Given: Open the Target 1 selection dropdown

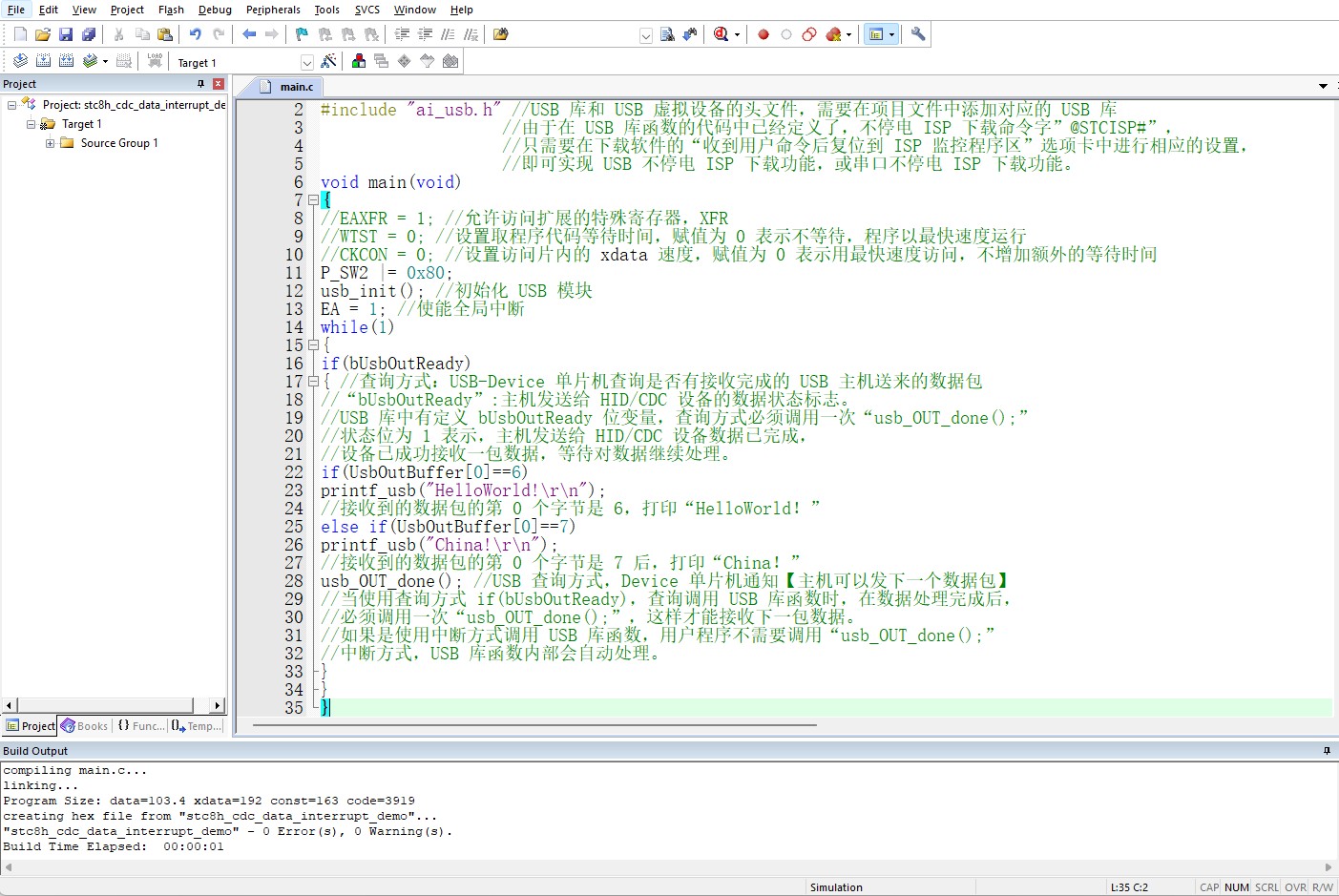Looking at the screenshot, I should point(307,63).
